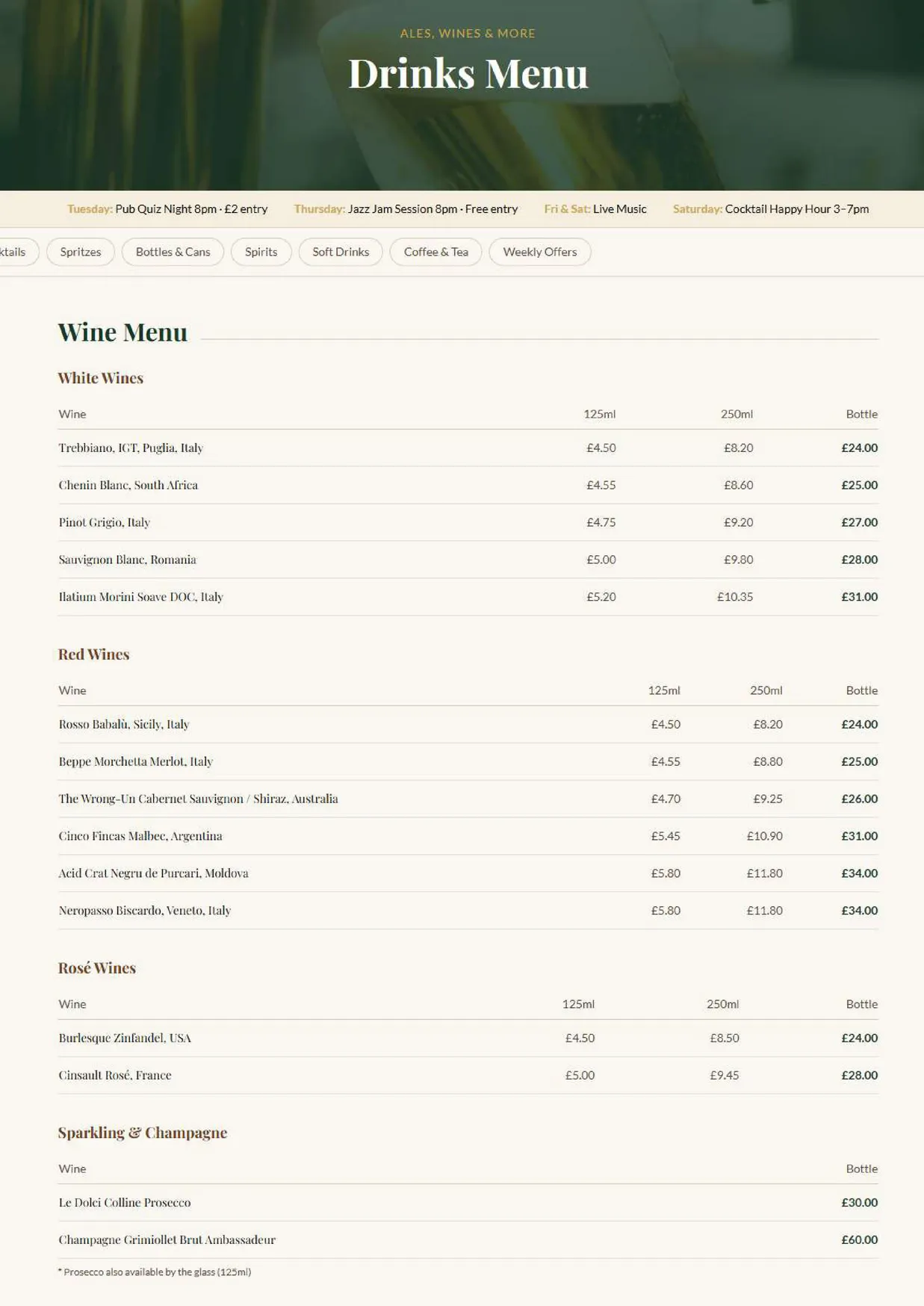924x1306 pixels.
Task: Select Champagne Grimiollet Brut Ambassadeur name
Action: [x=167, y=1240]
